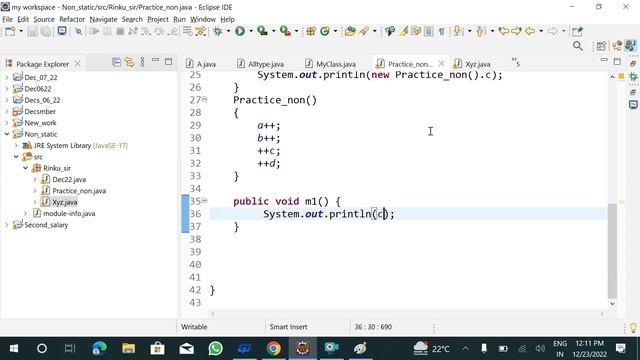
Task: Open the Run dropdown arrow
Action: coord(251,31)
